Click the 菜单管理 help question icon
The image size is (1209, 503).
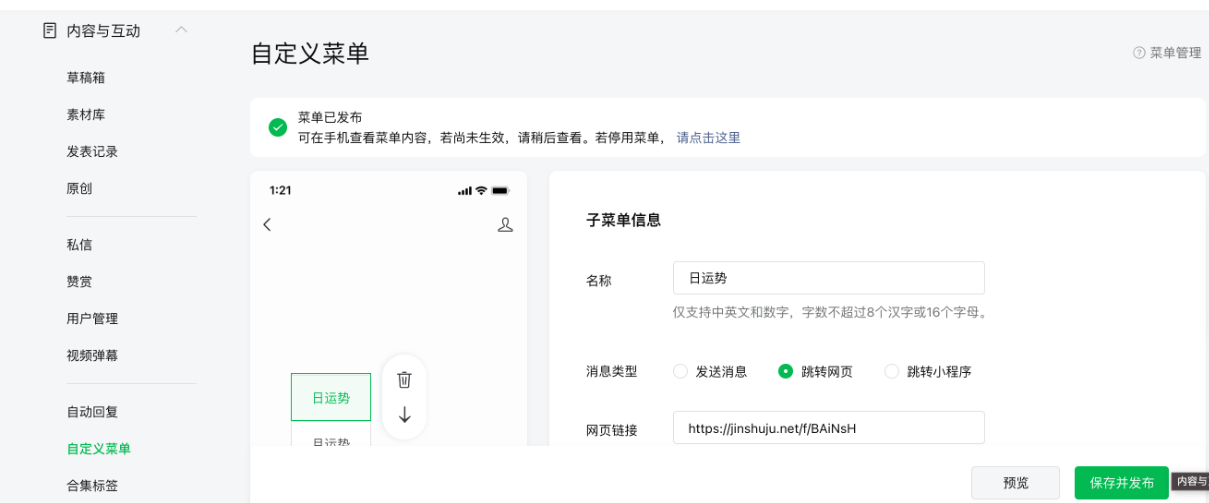tap(1138, 53)
